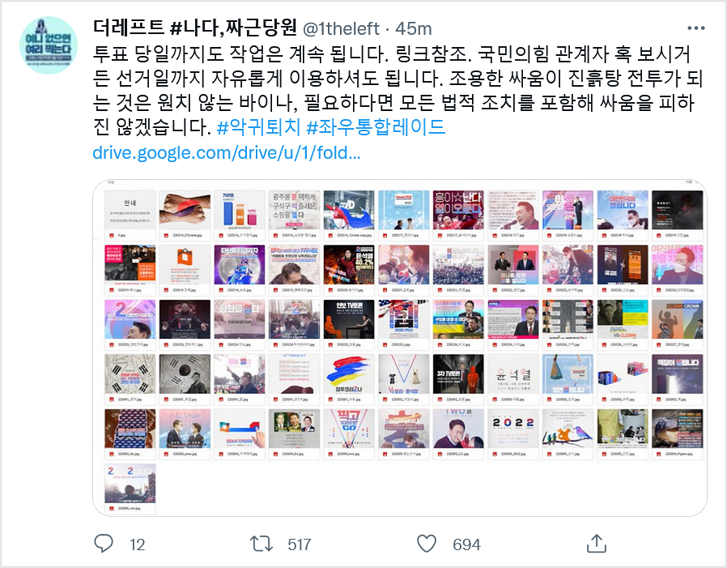Retweet using the arrows icon
Viewport: 727px width, 568px height.
click(x=261, y=543)
